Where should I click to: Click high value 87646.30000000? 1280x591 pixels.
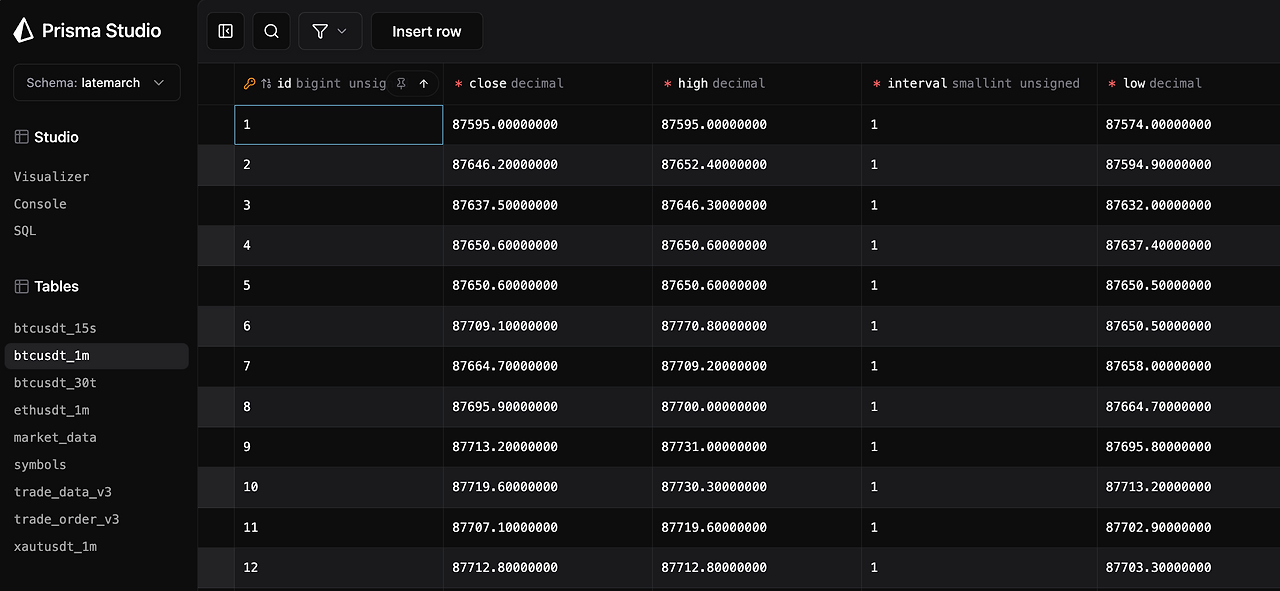714,205
